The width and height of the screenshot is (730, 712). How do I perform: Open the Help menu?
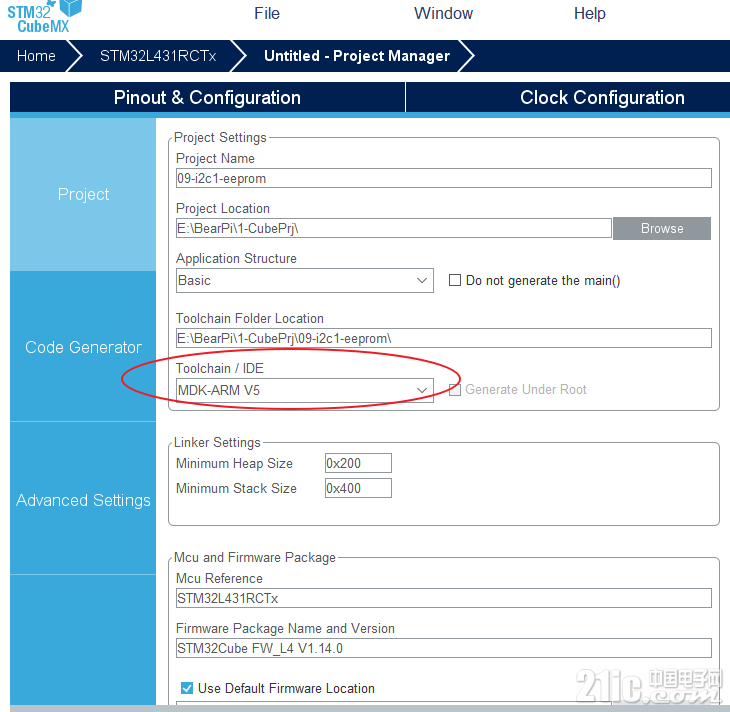tap(589, 14)
